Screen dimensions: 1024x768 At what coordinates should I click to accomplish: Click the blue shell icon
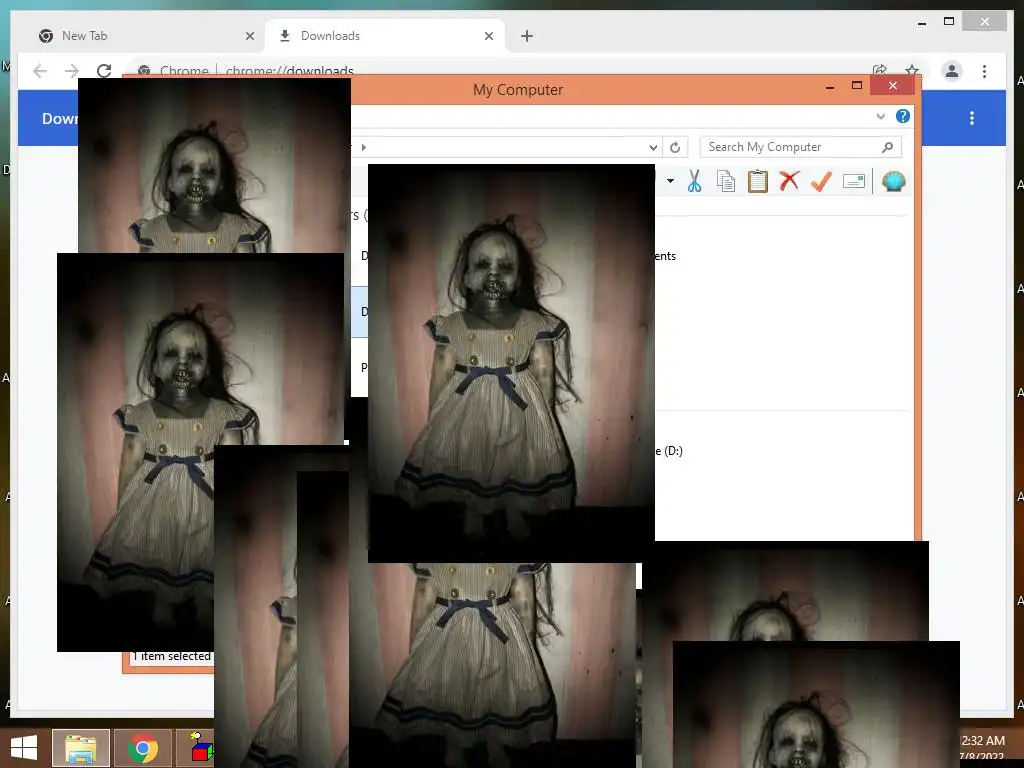(x=893, y=181)
